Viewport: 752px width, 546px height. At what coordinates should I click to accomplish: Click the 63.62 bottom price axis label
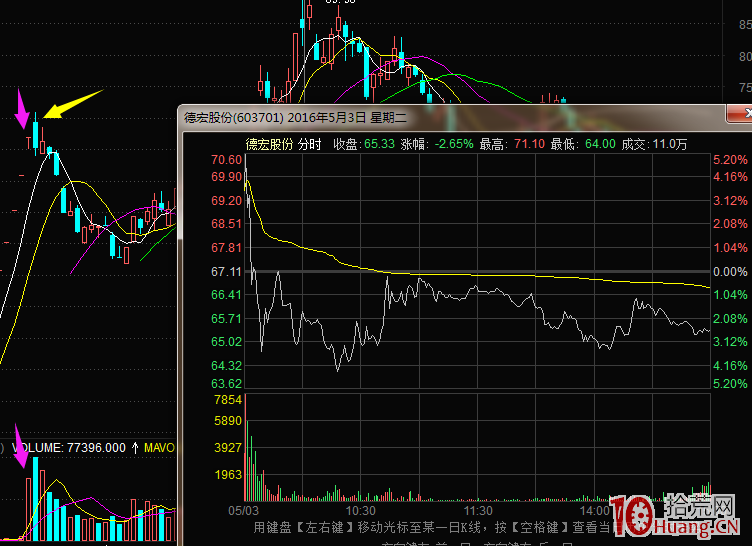226,384
